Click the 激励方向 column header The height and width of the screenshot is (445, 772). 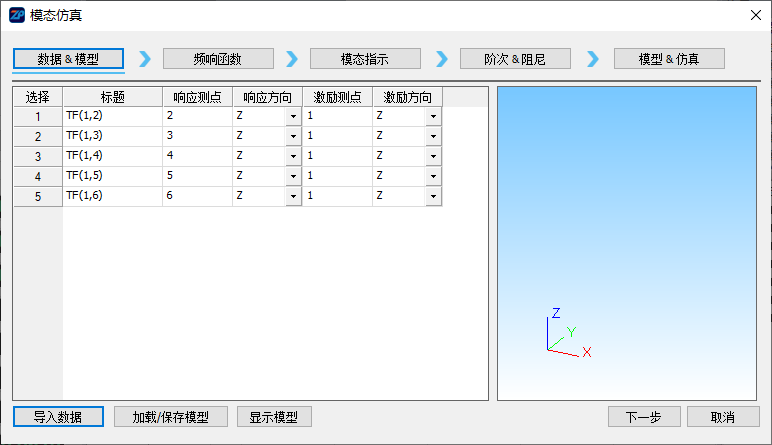(x=408, y=97)
